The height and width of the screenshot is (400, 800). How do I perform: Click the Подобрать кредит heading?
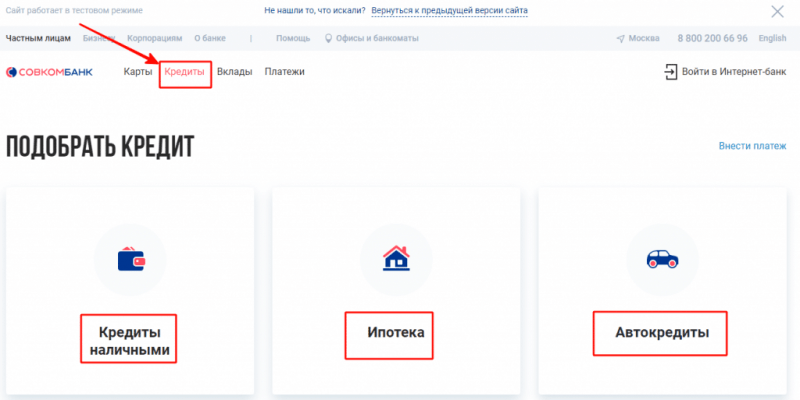pyautogui.click(x=100, y=146)
